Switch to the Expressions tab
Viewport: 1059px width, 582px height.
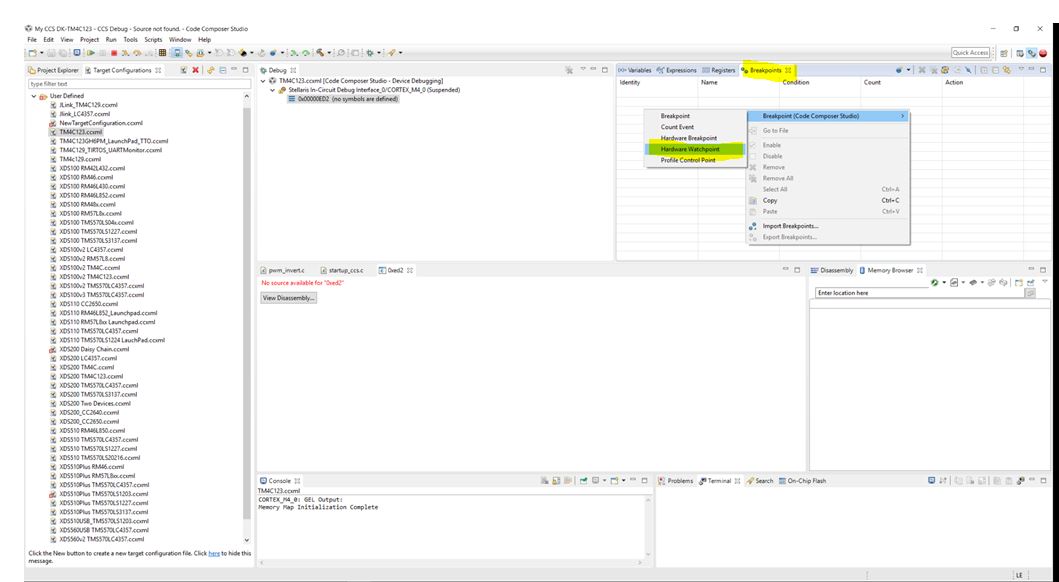coord(677,70)
